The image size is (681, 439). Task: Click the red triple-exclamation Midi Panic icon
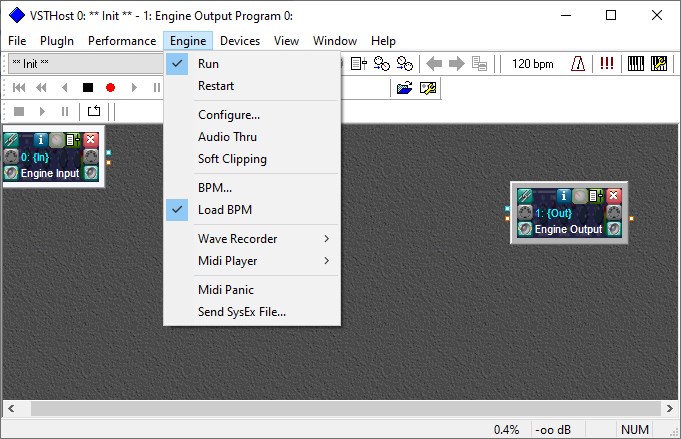click(x=607, y=64)
